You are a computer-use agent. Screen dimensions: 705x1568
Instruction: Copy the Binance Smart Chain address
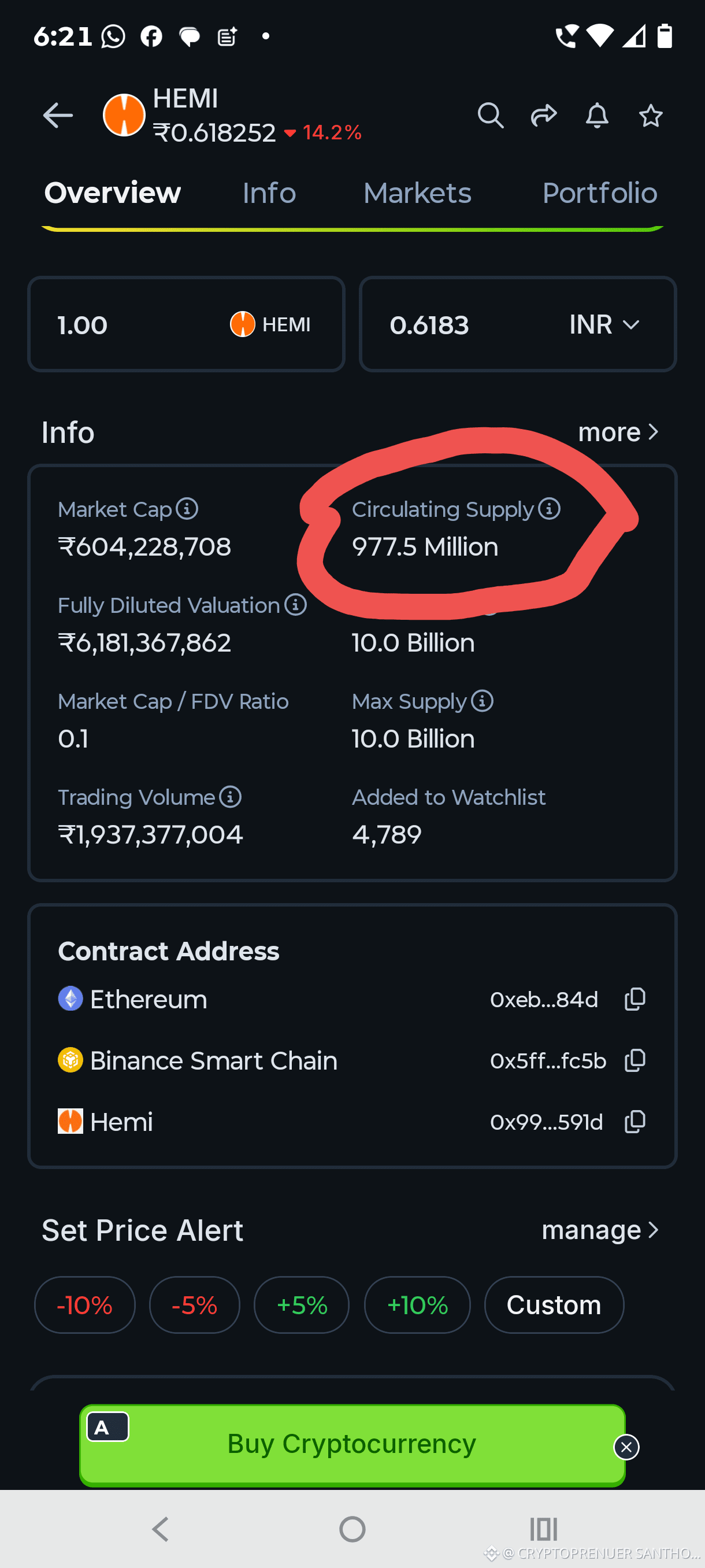click(635, 1061)
